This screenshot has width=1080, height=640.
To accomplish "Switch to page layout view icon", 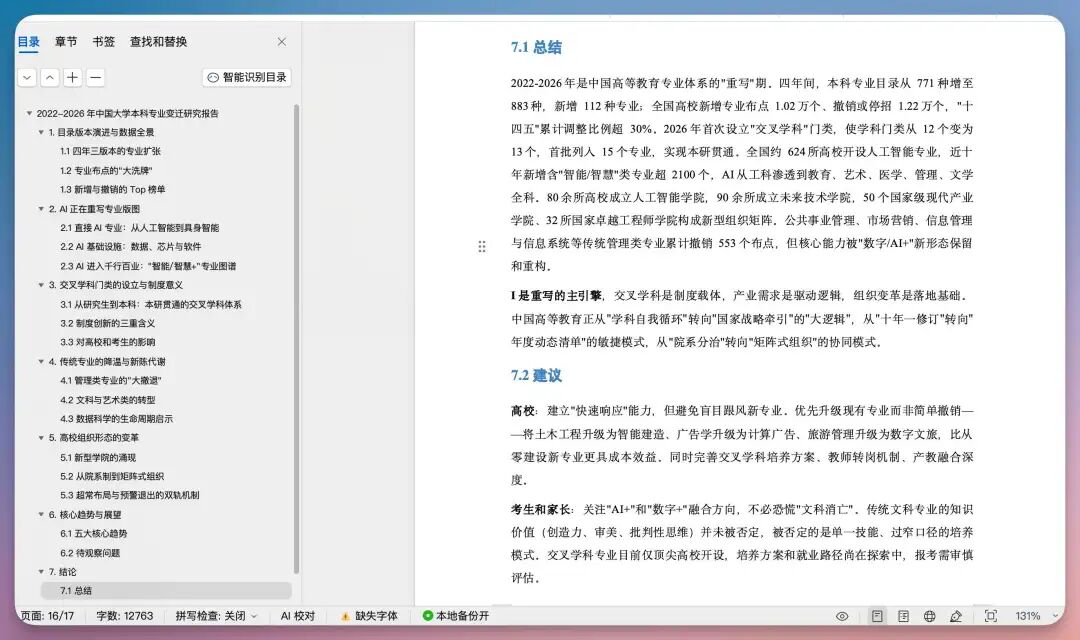I will (x=877, y=616).
